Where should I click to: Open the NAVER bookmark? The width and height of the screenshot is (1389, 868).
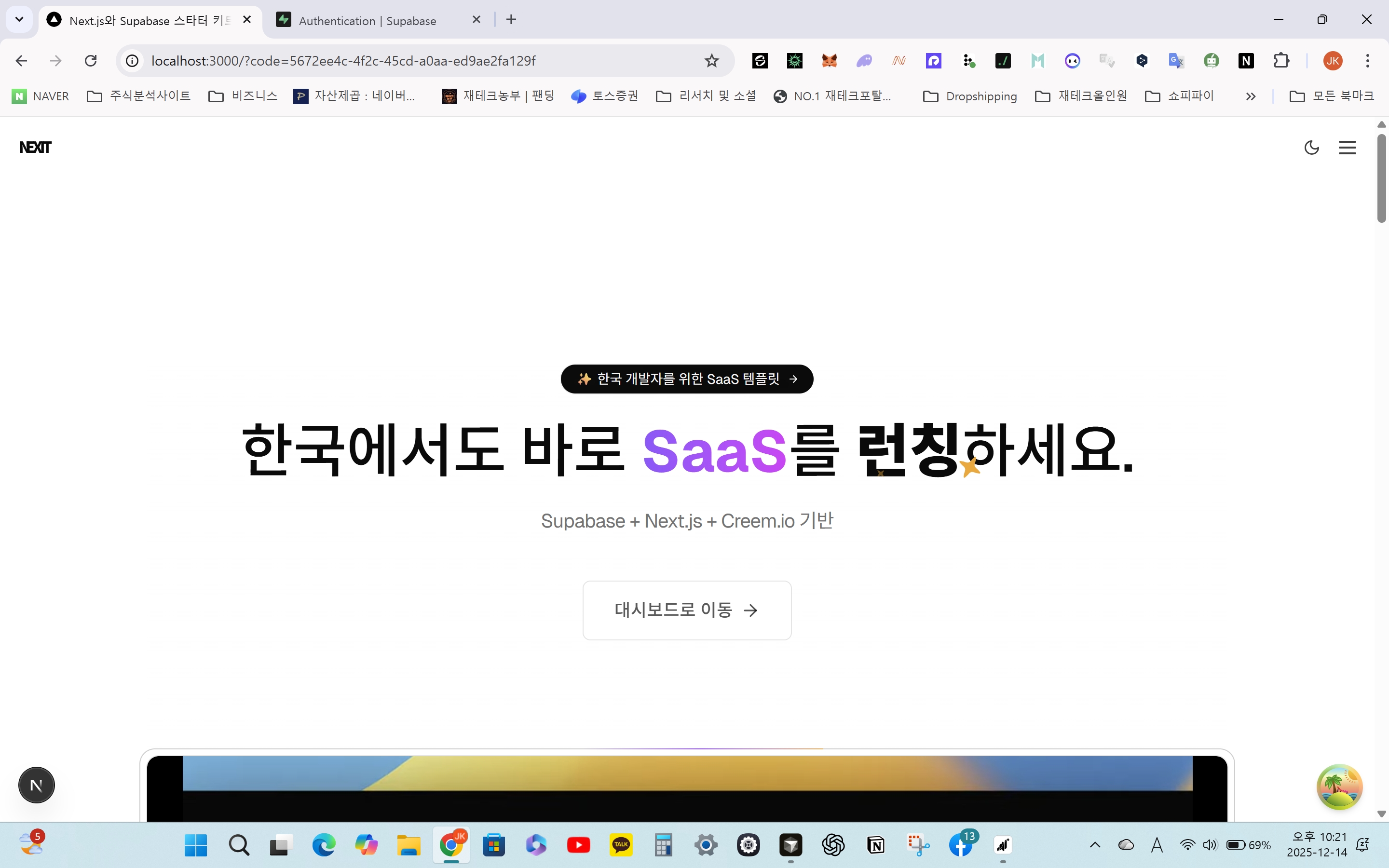(39, 96)
